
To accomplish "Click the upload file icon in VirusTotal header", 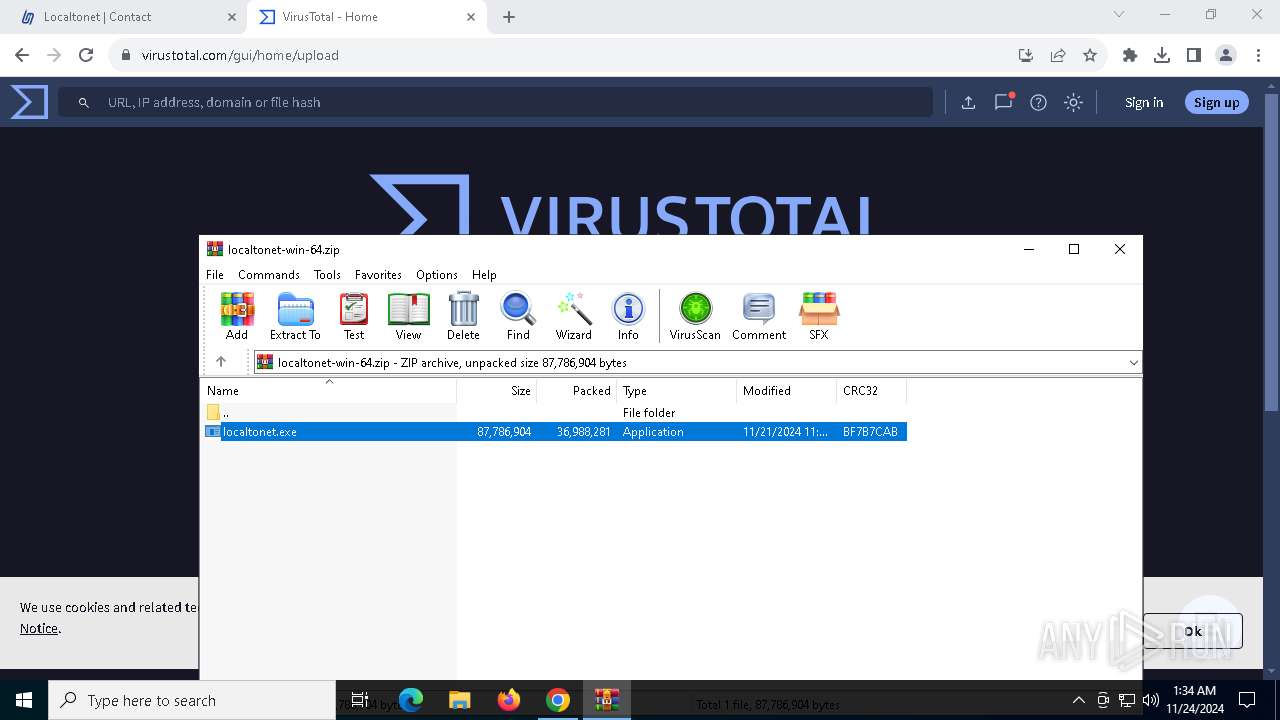I will 968,102.
